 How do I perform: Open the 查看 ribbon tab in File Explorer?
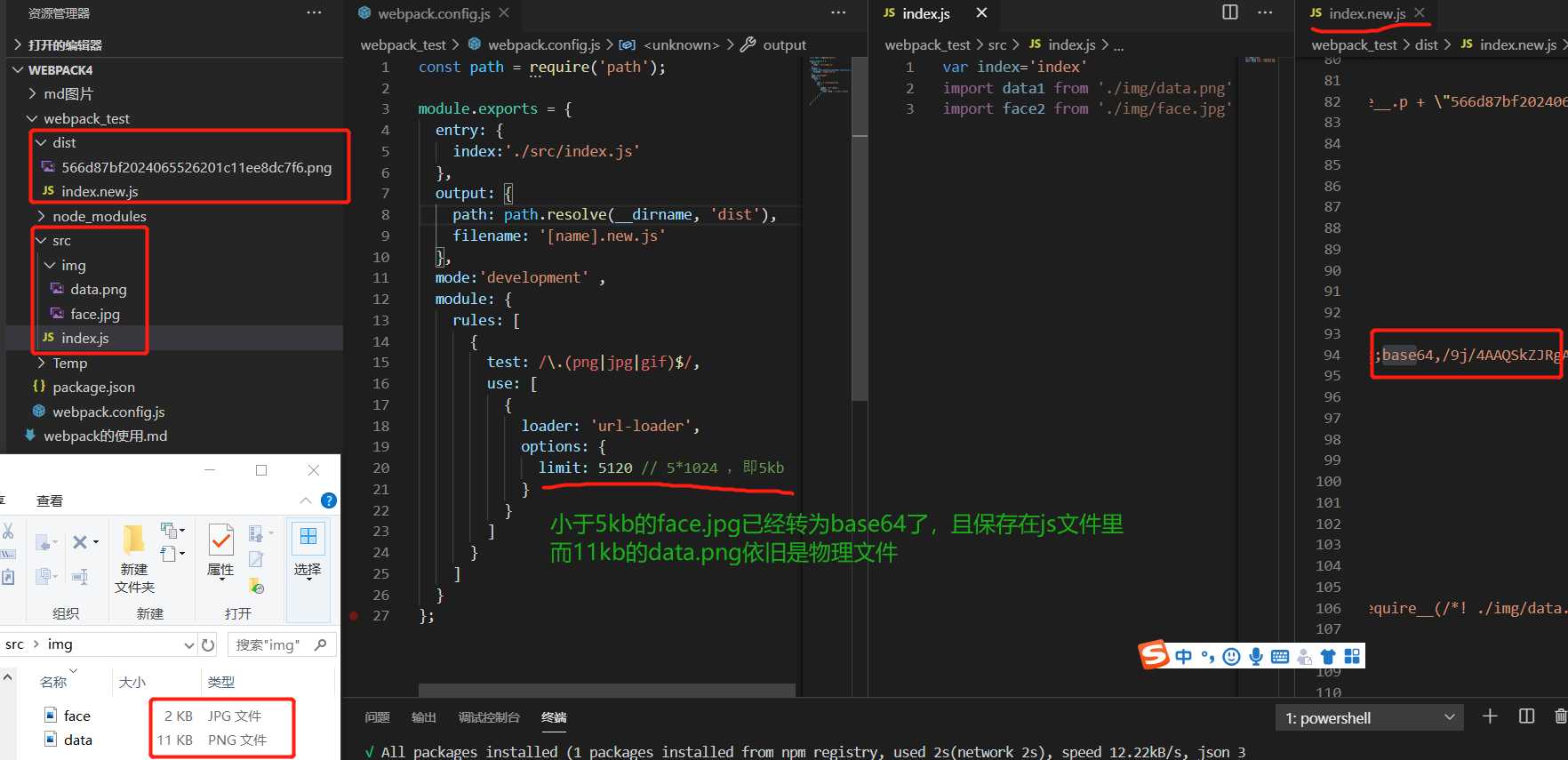pyautogui.click(x=50, y=500)
